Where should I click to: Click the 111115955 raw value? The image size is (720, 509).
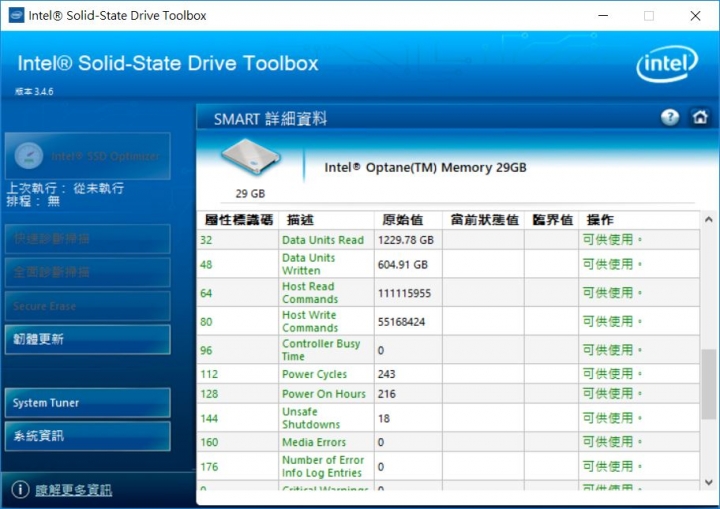click(404, 293)
